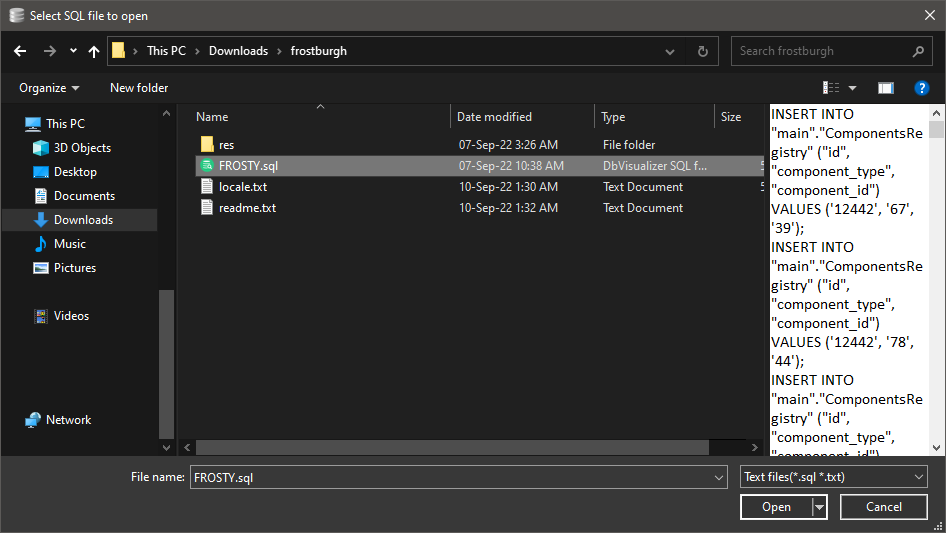Click the Back navigation arrow
Image resolution: width=946 pixels, height=533 pixels.
(20, 51)
